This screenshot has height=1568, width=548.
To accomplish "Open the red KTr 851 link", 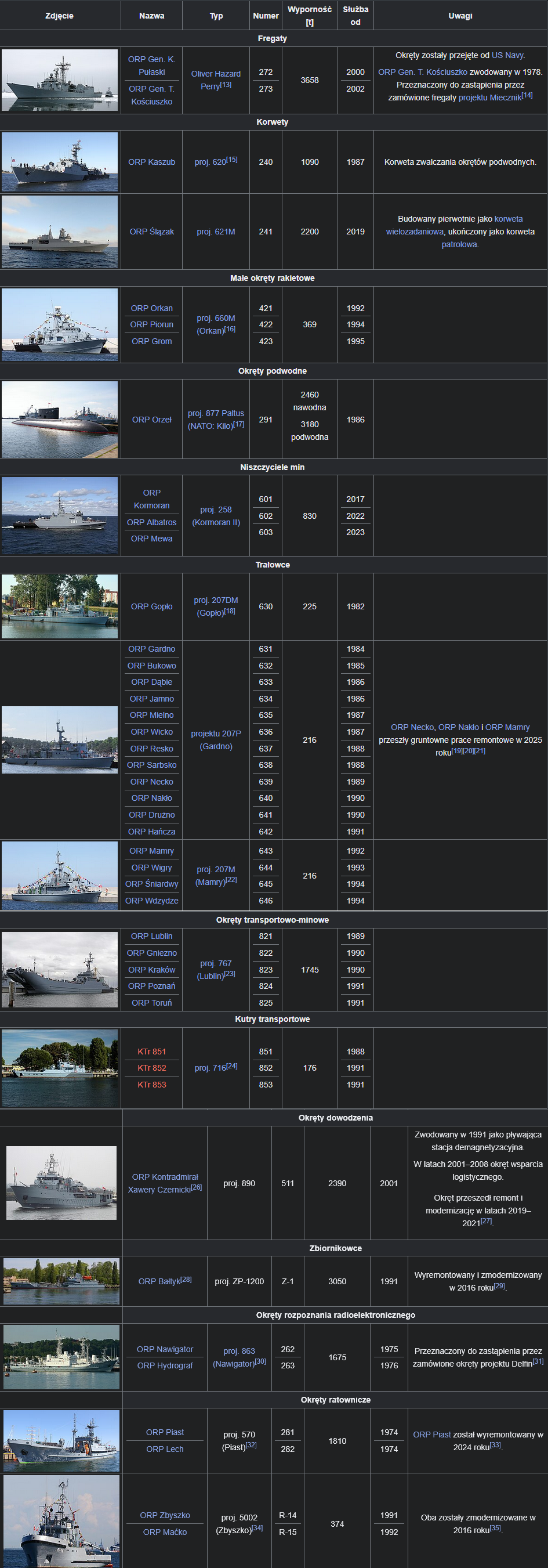I will [151, 1052].
